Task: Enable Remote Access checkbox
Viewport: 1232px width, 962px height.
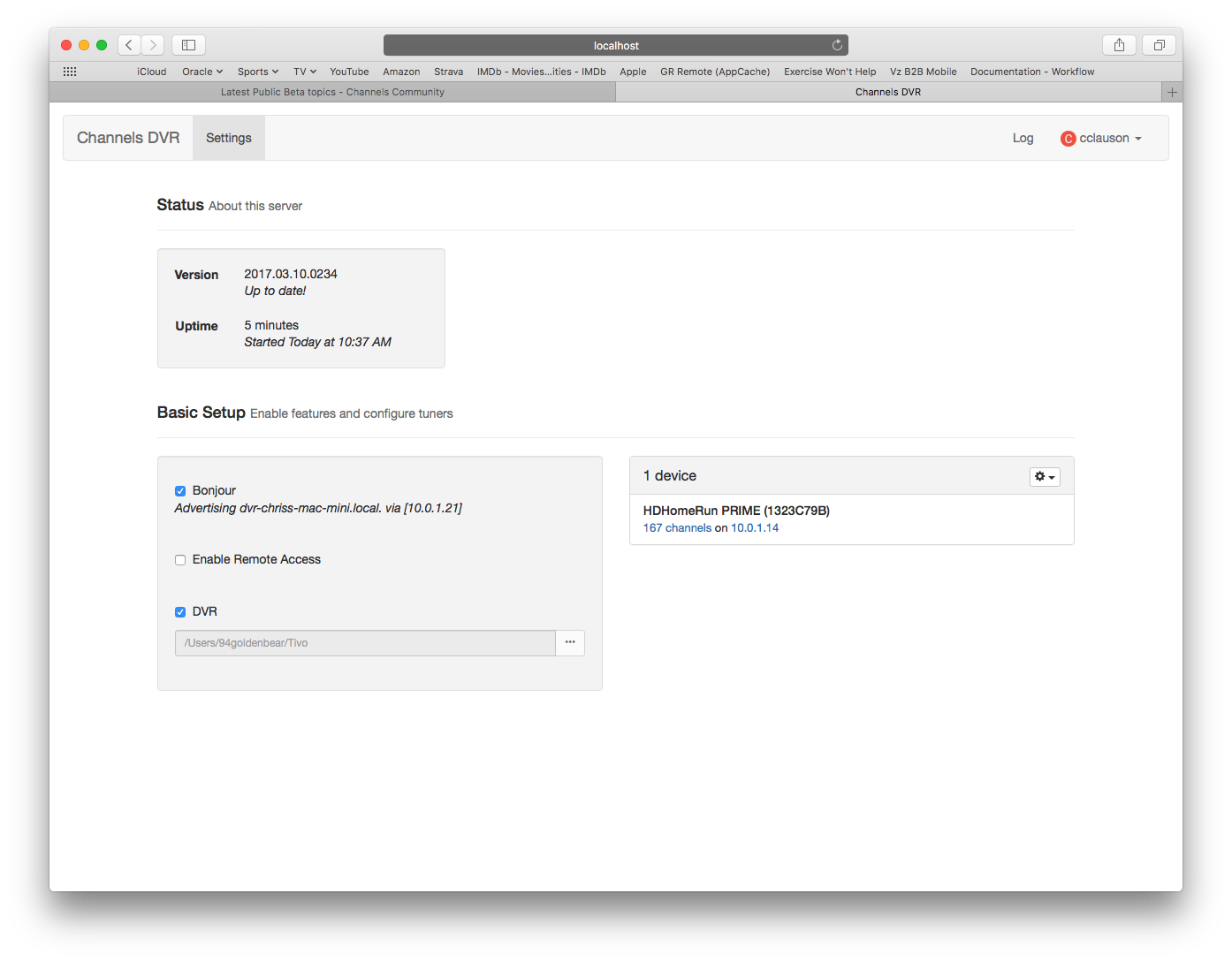Action: tap(180, 560)
